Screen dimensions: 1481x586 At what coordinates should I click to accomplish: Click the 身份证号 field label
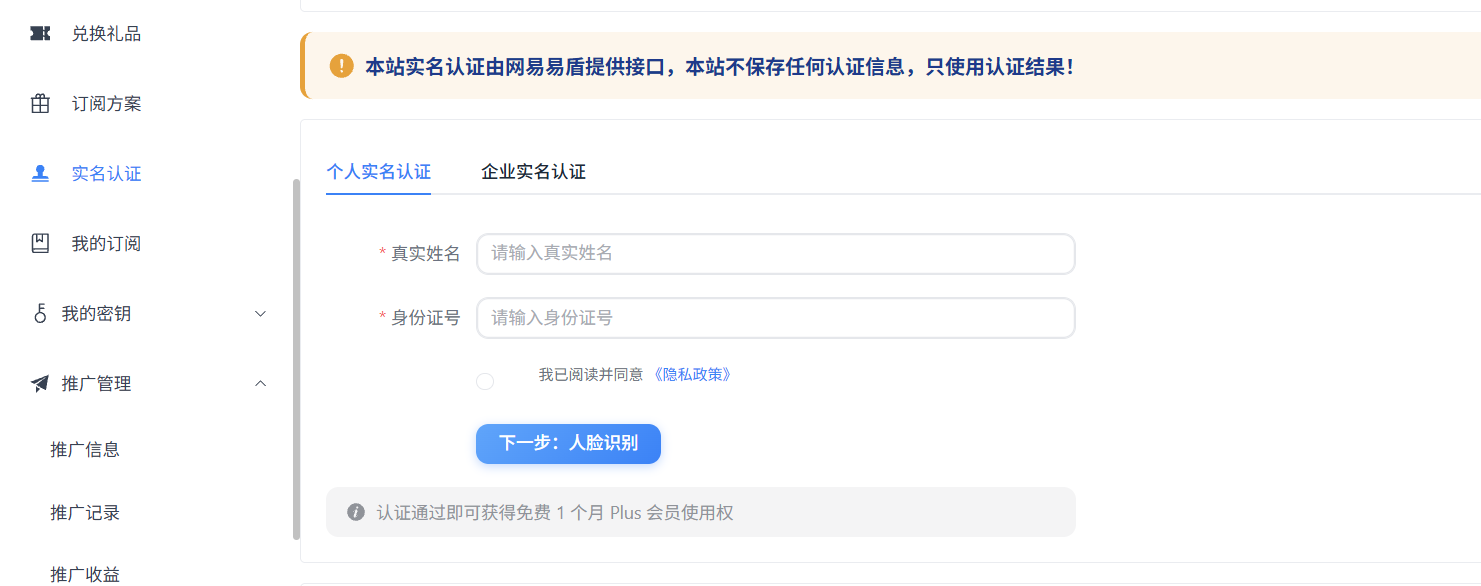pyautogui.click(x=425, y=318)
